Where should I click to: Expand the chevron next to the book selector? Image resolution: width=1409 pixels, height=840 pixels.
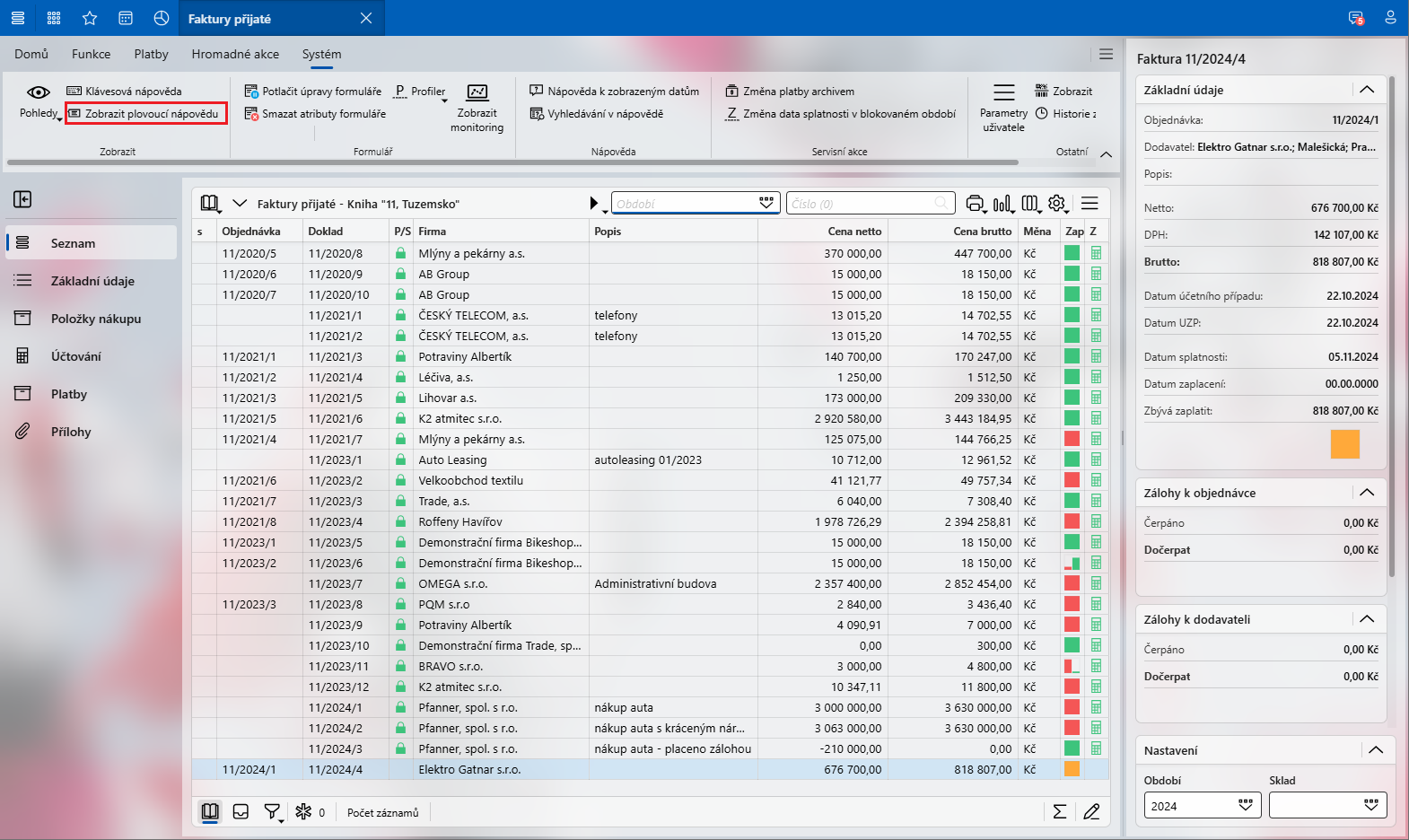[240, 204]
